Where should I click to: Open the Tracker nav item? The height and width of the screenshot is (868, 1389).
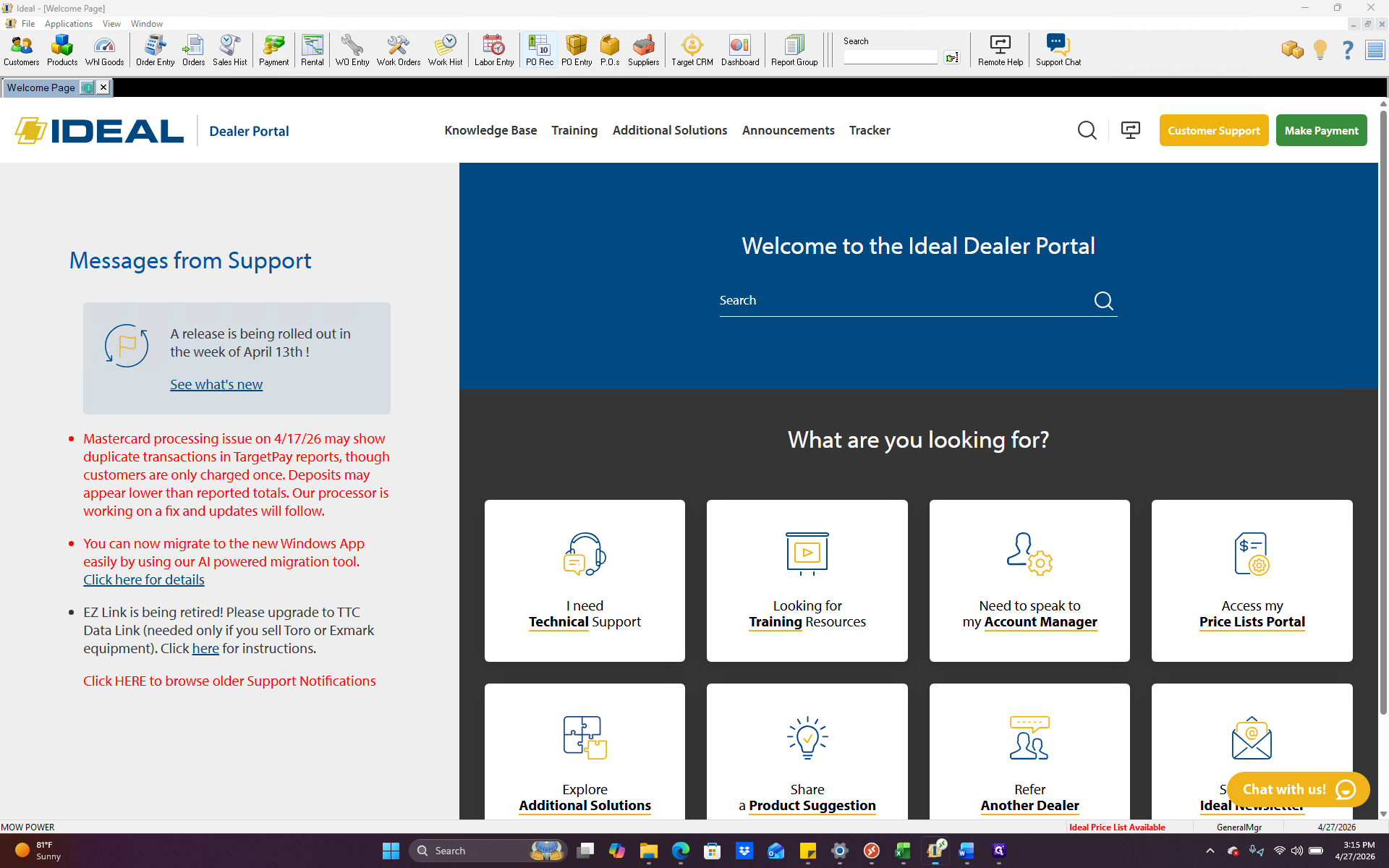click(870, 130)
